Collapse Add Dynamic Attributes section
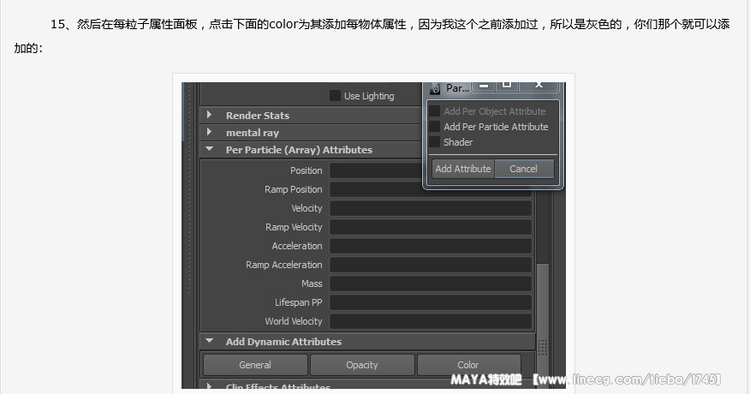 [x=209, y=341]
